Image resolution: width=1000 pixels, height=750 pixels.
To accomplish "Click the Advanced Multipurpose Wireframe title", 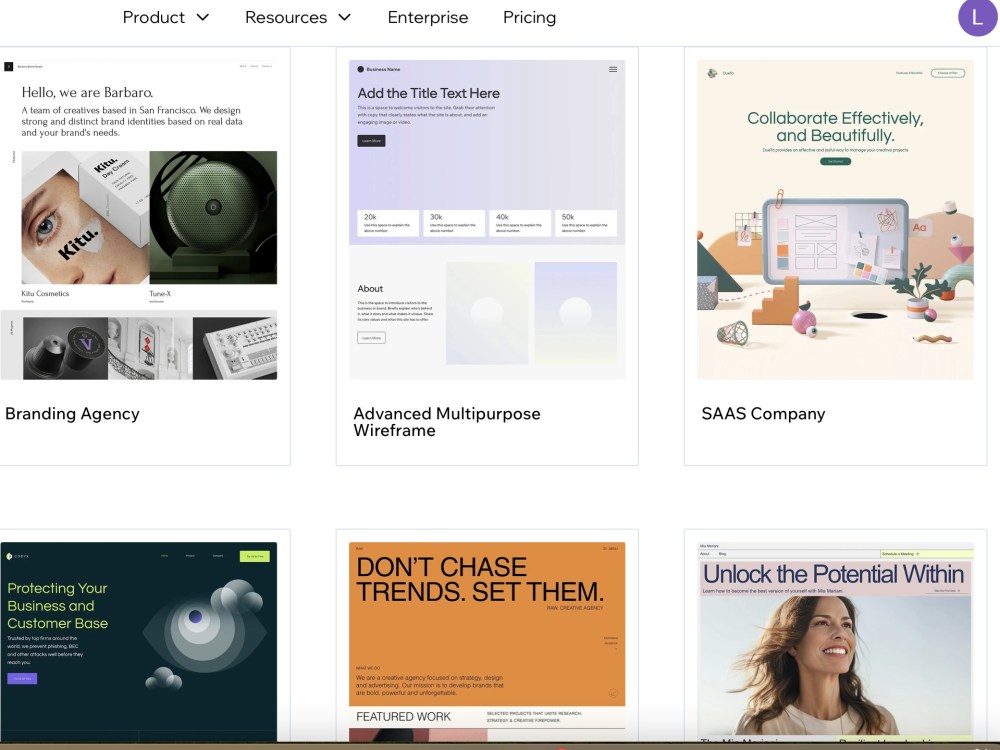I will [447, 422].
